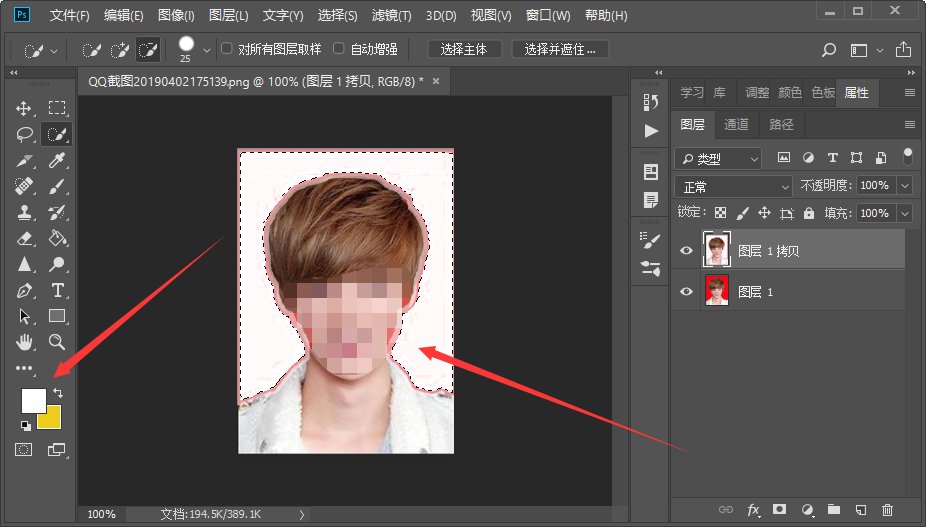Enable 自动增强 checkbox
This screenshot has width=926, height=527.
click(x=339, y=48)
